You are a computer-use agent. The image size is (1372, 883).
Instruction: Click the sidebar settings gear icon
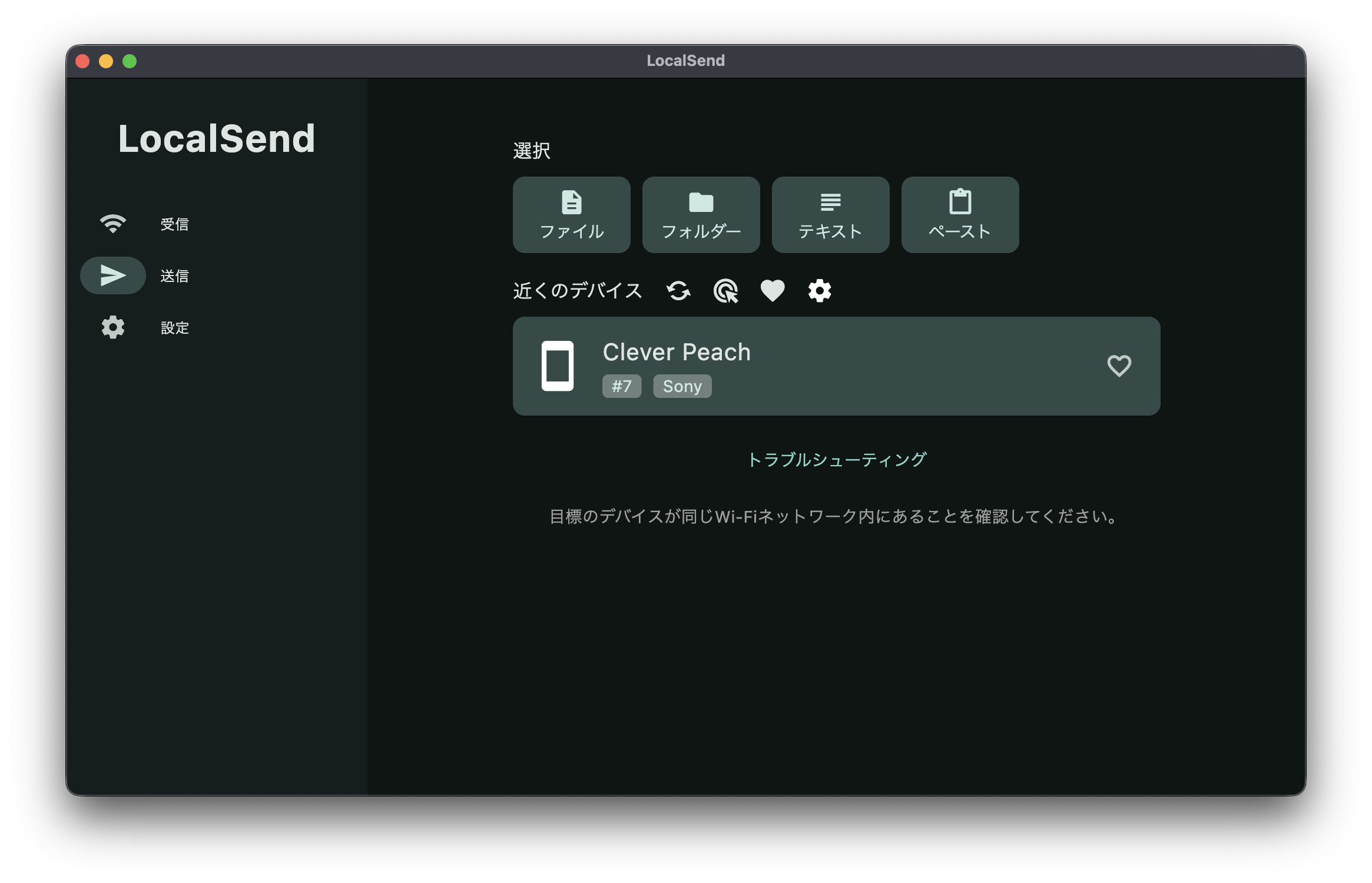point(112,327)
